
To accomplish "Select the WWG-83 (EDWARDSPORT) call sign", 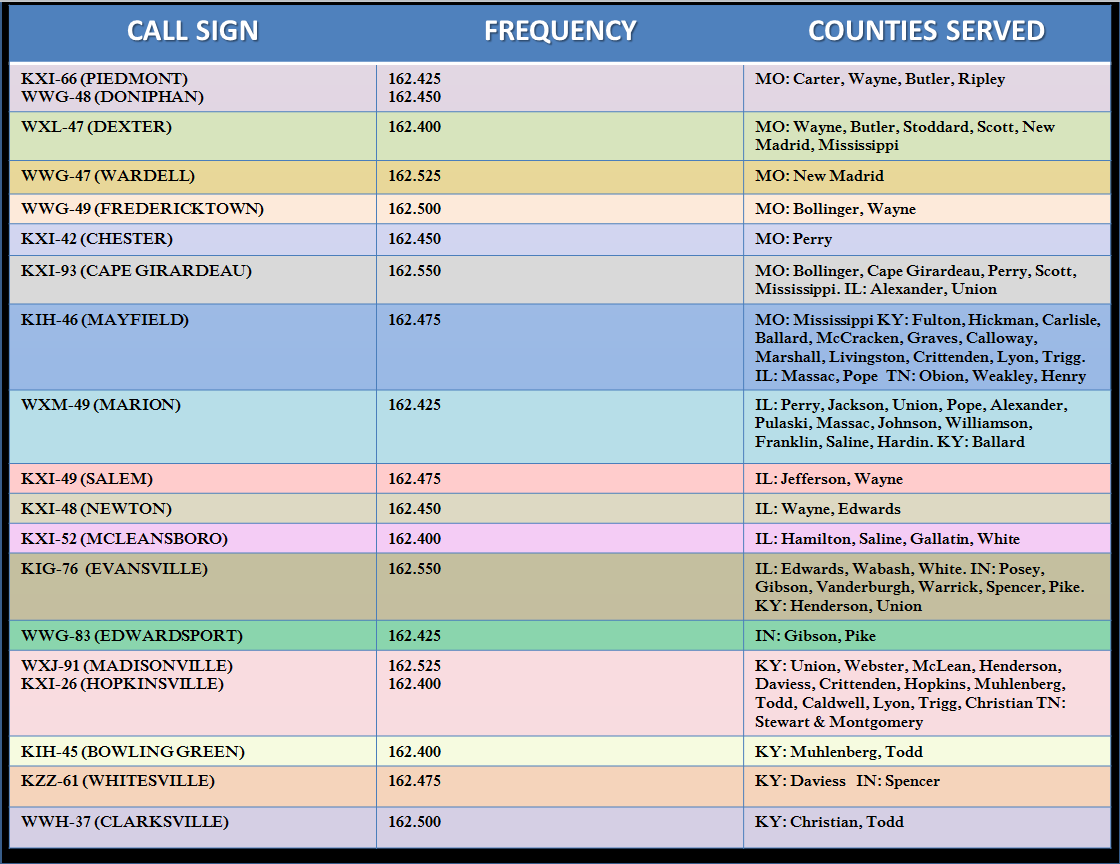I will (132, 636).
